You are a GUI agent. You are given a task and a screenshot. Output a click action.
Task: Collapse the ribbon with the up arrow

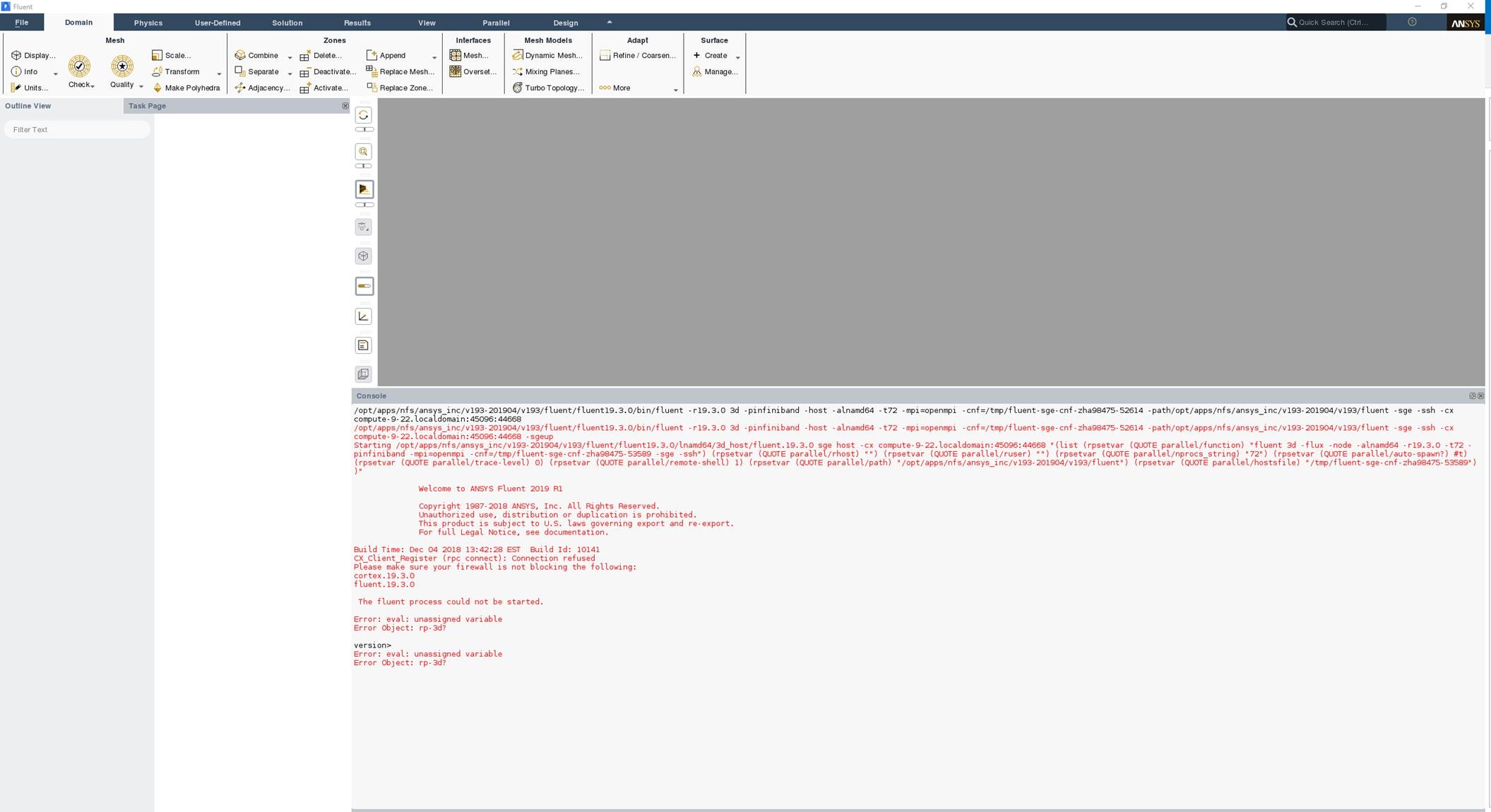(610, 22)
